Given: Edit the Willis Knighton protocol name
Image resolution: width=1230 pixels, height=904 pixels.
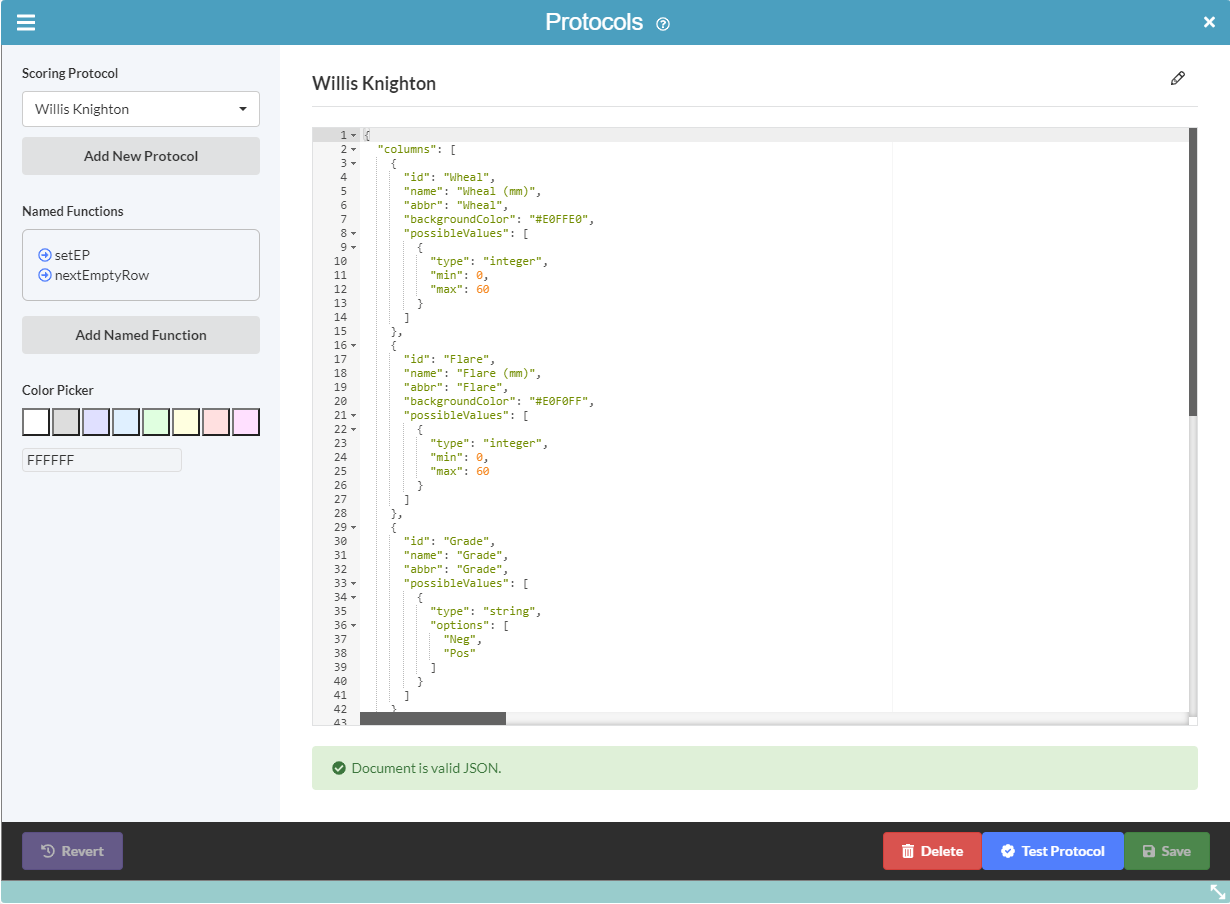Looking at the screenshot, I should 1178,78.
